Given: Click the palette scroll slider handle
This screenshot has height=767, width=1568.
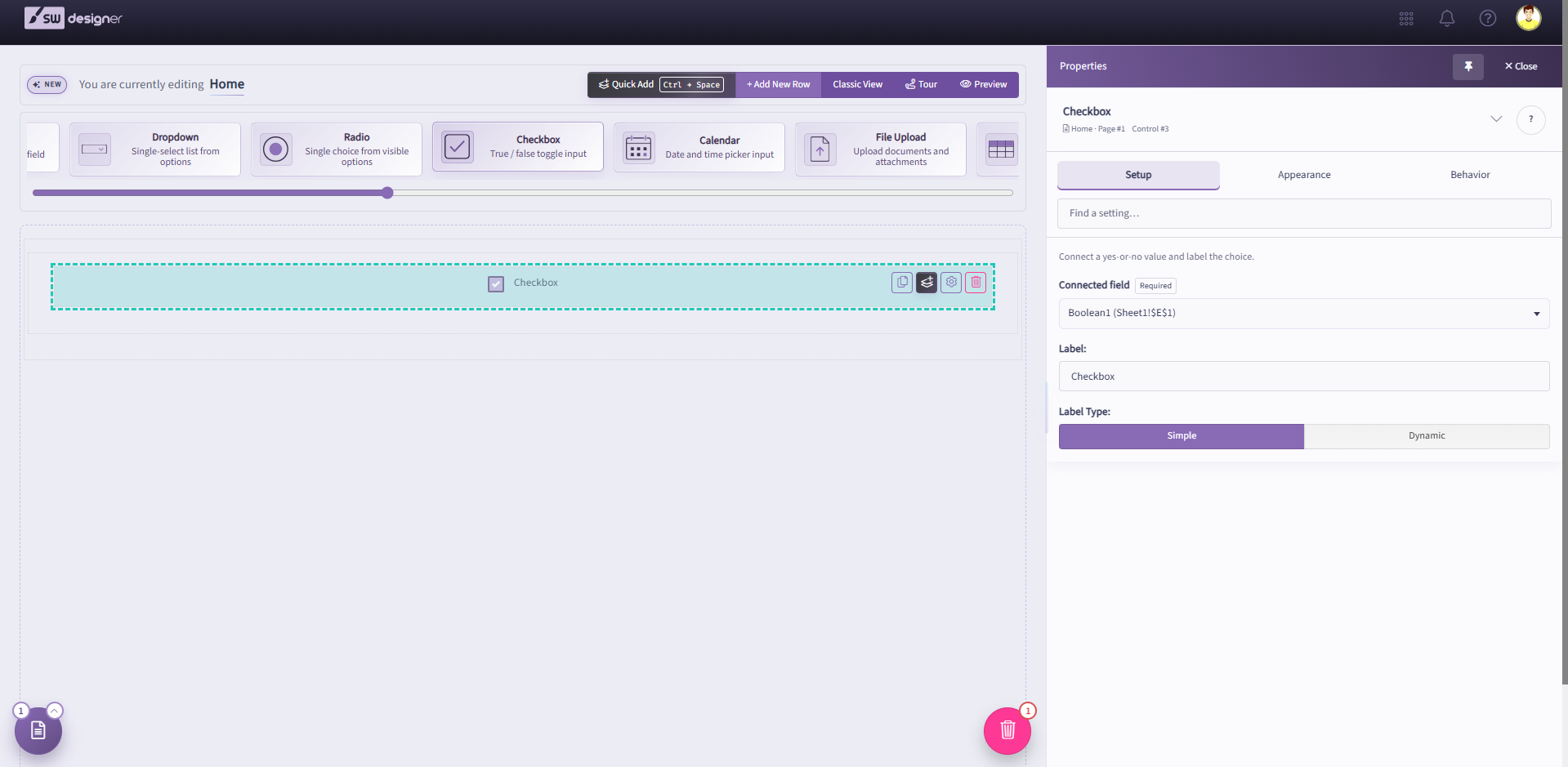Looking at the screenshot, I should click(x=387, y=193).
